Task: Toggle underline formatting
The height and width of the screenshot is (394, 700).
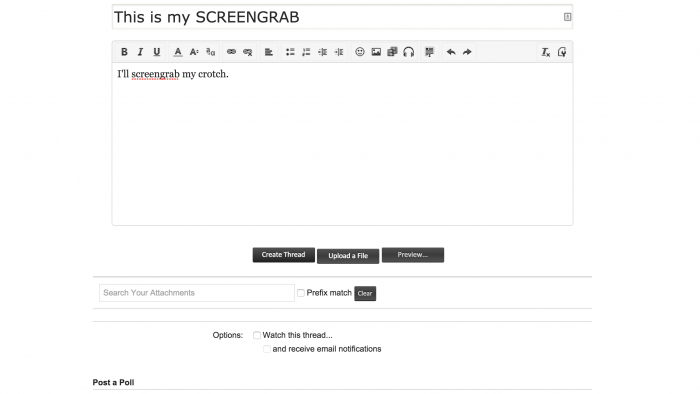Action: [x=157, y=52]
